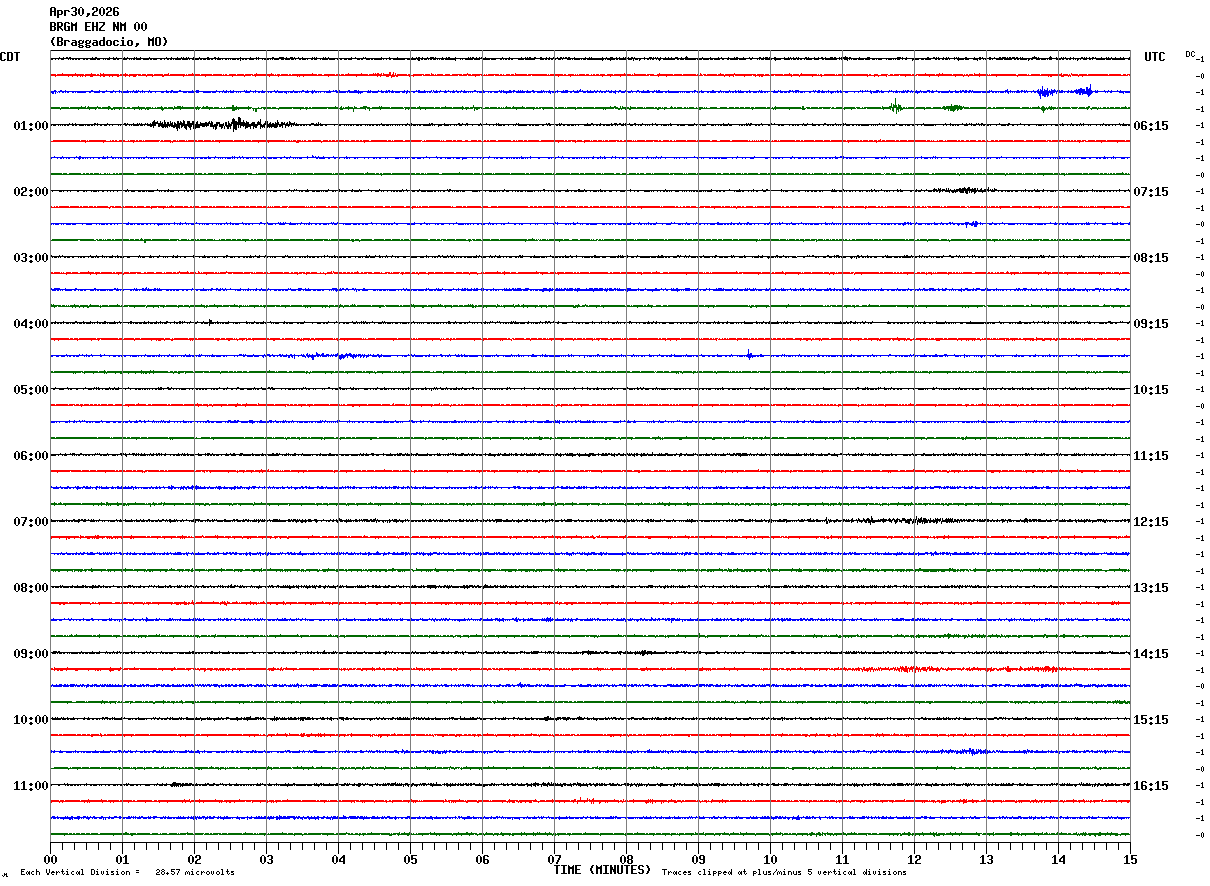Click the (Braggadocio, MO) location label
Image resolution: width=1210 pixels, height=886 pixels.
tap(109, 42)
